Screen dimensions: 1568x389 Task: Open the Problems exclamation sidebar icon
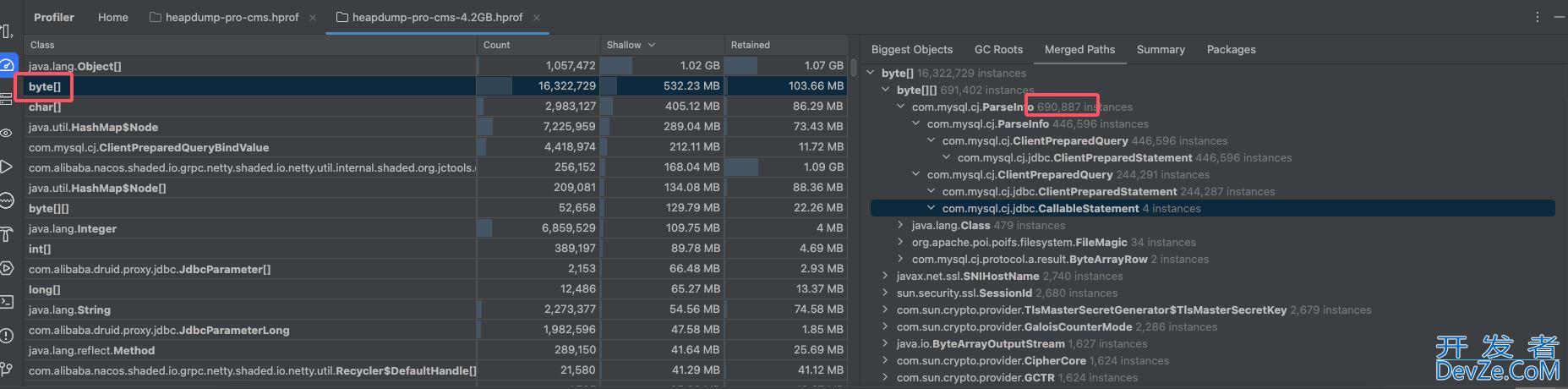6,336
